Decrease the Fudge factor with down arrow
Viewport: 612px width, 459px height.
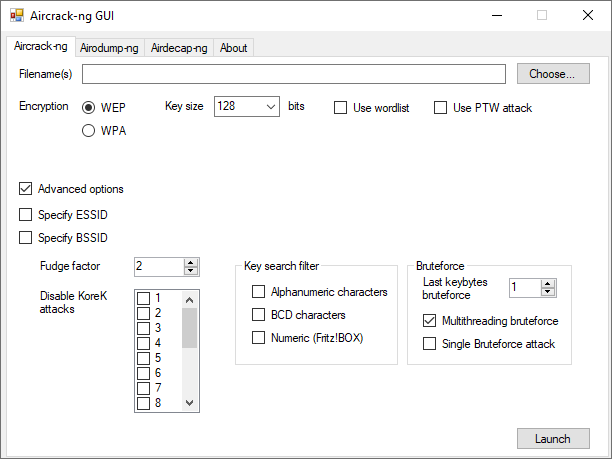190,270
